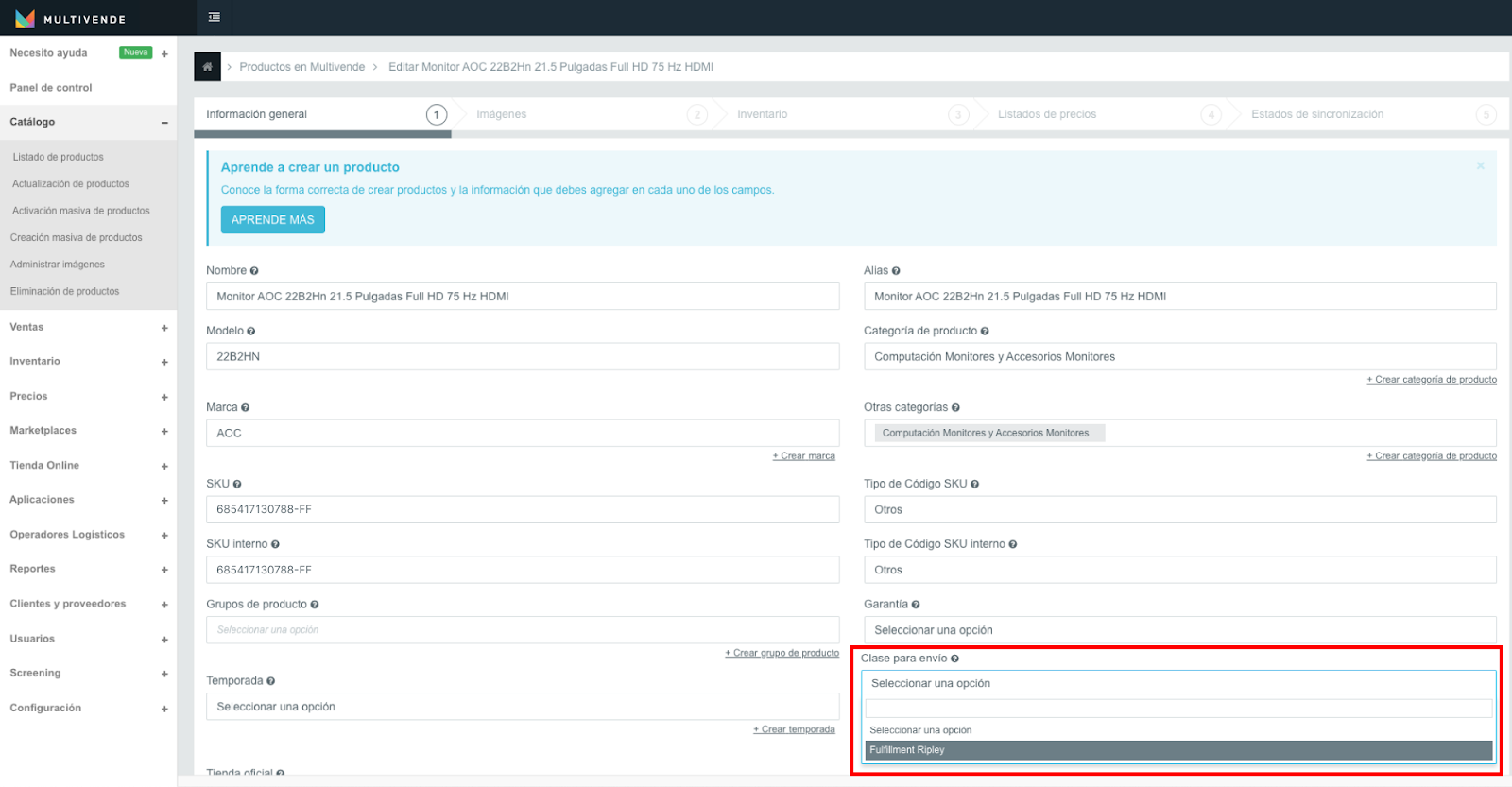
Task: Click help icon next to Modelo label
Action: tap(251, 332)
